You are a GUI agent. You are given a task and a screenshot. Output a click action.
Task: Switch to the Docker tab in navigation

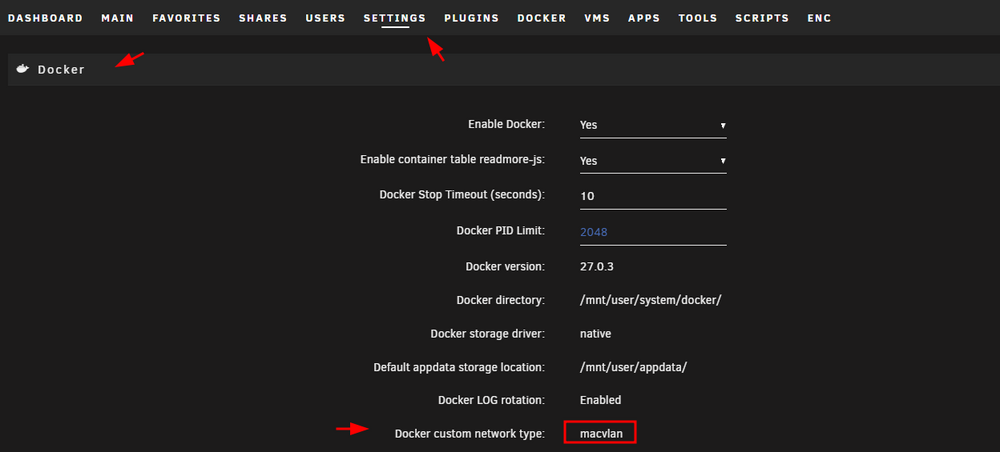pos(541,18)
